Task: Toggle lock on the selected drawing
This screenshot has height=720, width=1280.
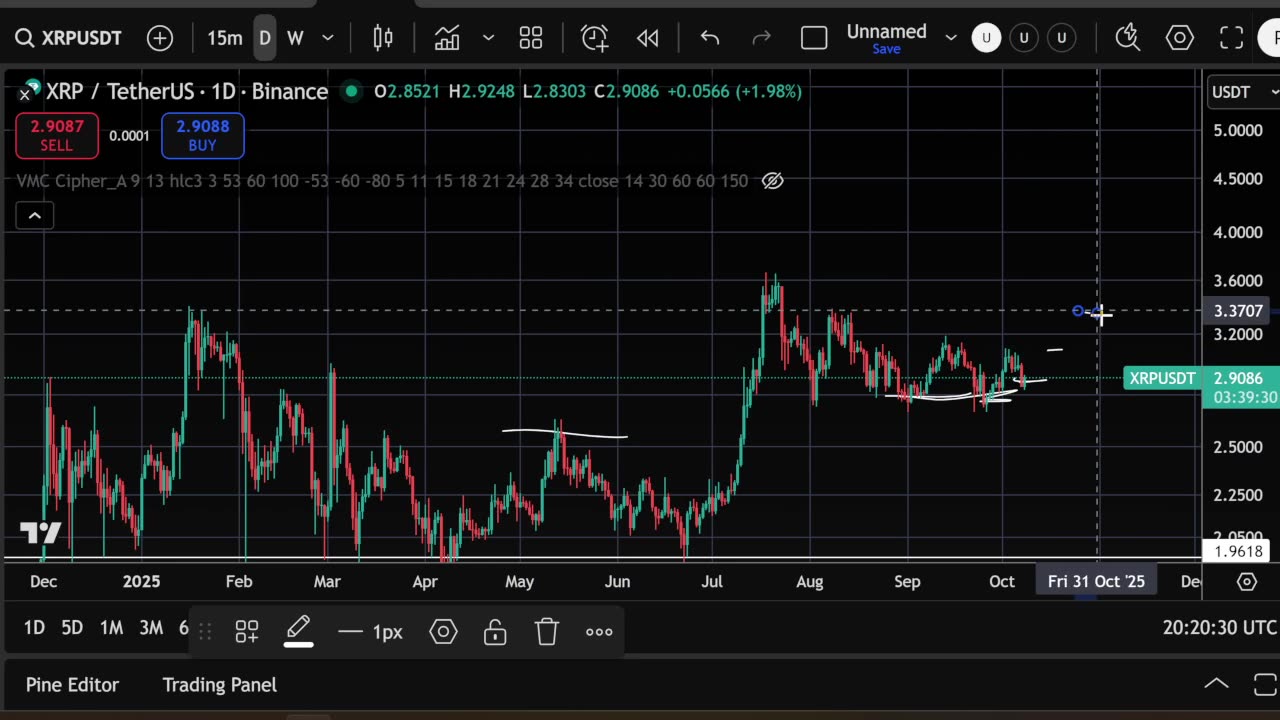Action: [x=495, y=631]
